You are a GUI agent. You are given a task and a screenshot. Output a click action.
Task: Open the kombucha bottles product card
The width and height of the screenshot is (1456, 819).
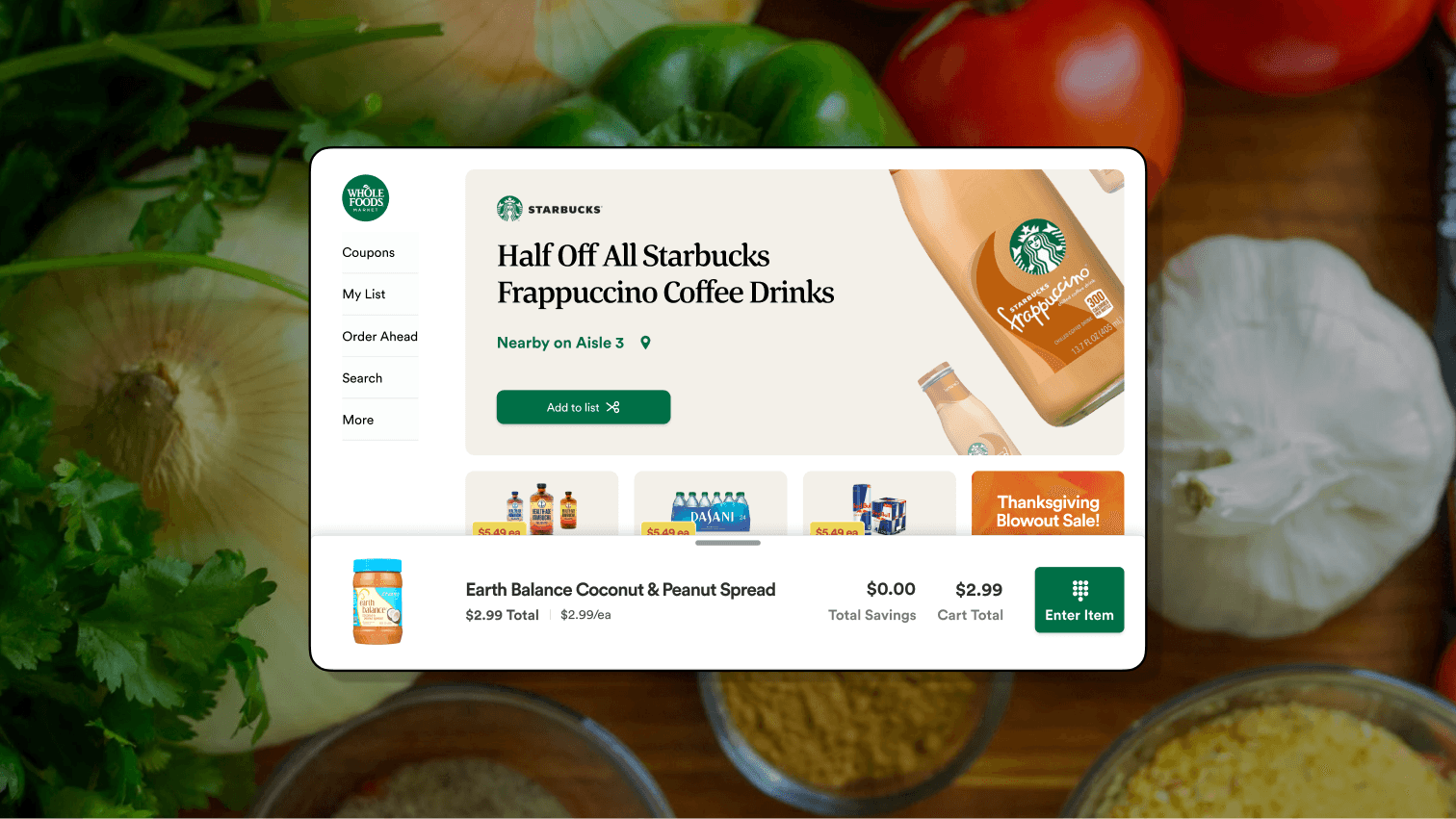pyautogui.click(x=542, y=503)
